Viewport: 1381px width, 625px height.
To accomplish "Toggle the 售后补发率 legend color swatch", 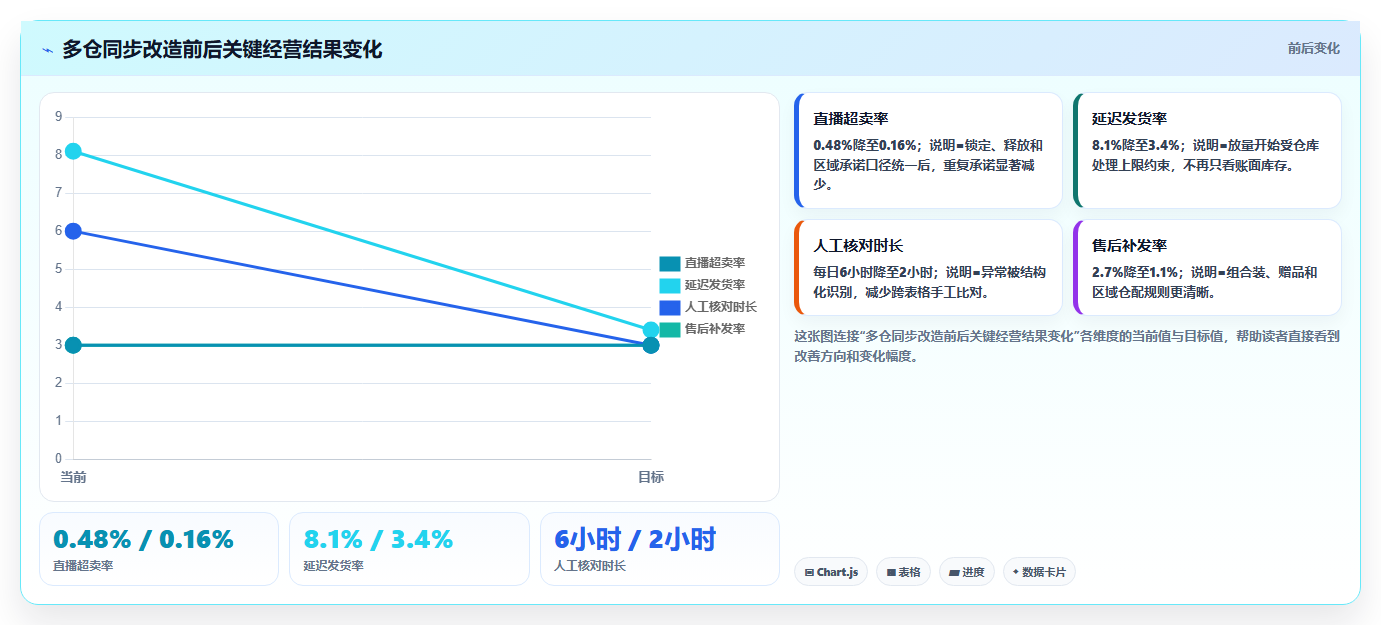I will [670, 329].
